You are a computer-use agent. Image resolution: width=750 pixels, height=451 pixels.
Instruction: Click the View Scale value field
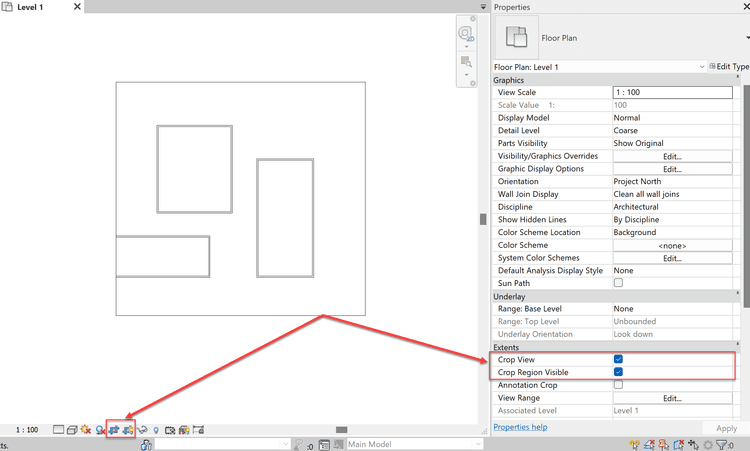672,92
